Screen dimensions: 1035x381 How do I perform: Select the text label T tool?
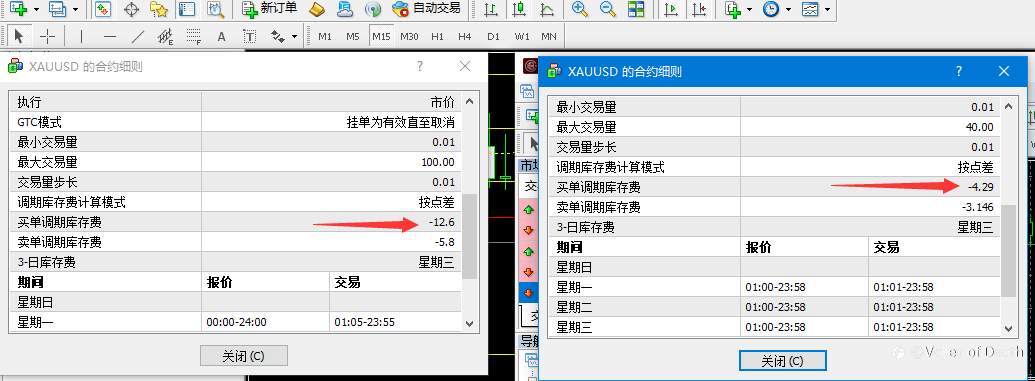pyautogui.click(x=249, y=36)
